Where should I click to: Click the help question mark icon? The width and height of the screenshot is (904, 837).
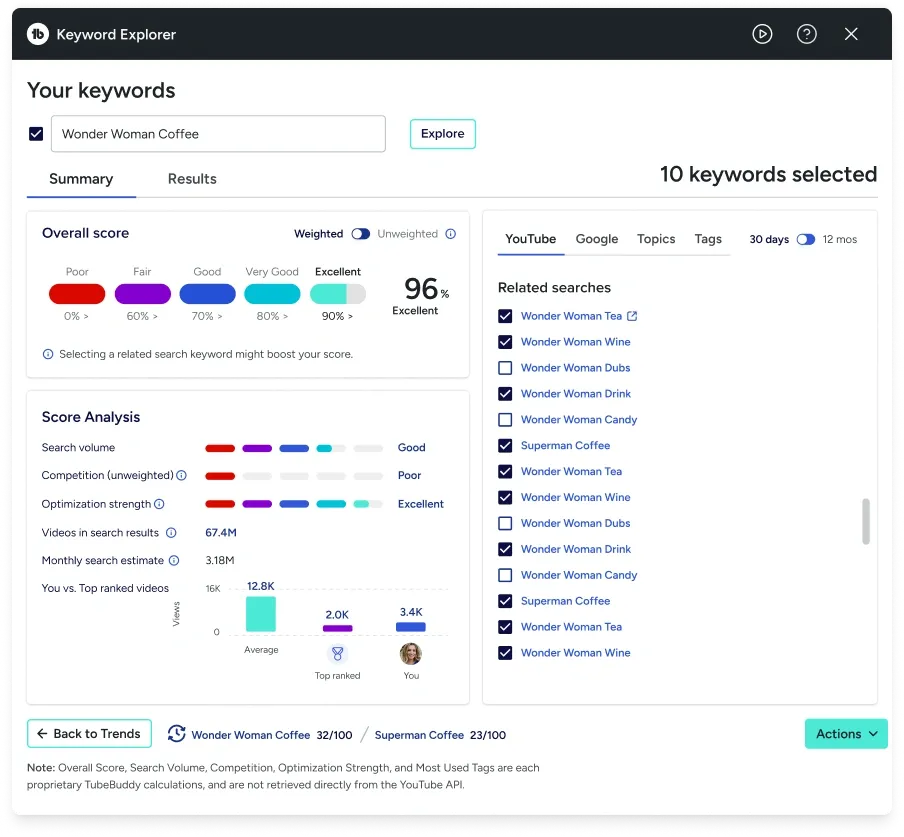point(807,33)
